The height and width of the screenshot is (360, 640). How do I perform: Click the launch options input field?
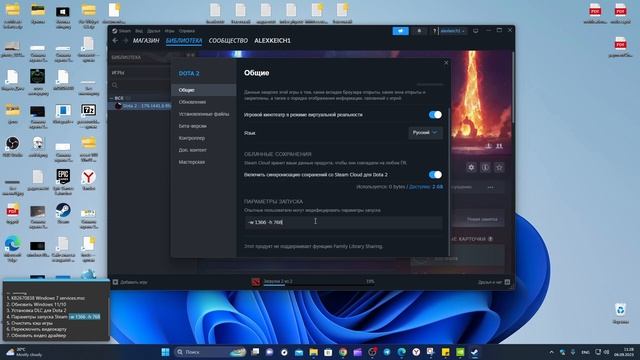coord(343,222)
